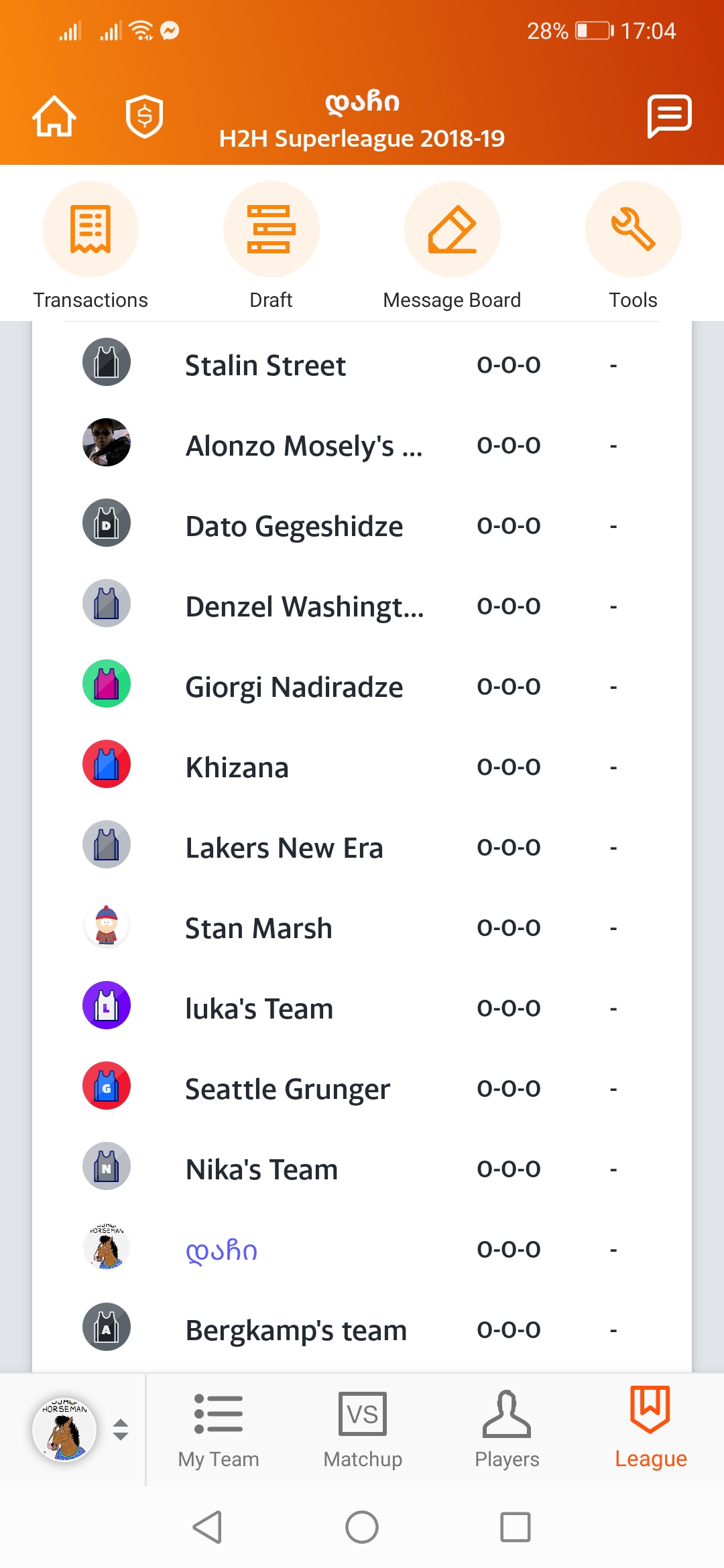Open the dollar shield wallet icon
Viewport: 724px width, 1568px height.
click(144, 117)
